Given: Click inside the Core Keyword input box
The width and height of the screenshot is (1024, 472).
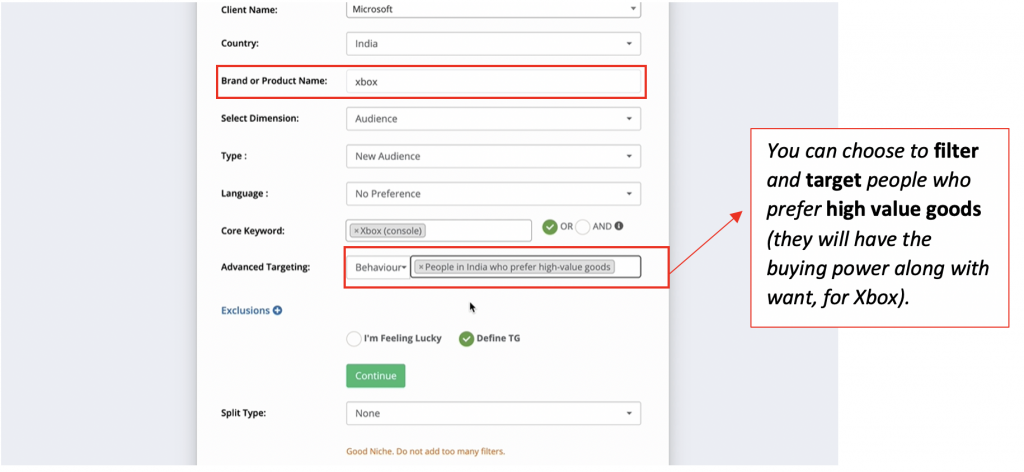Looking at the screenshot, I should tap(439, 230).
